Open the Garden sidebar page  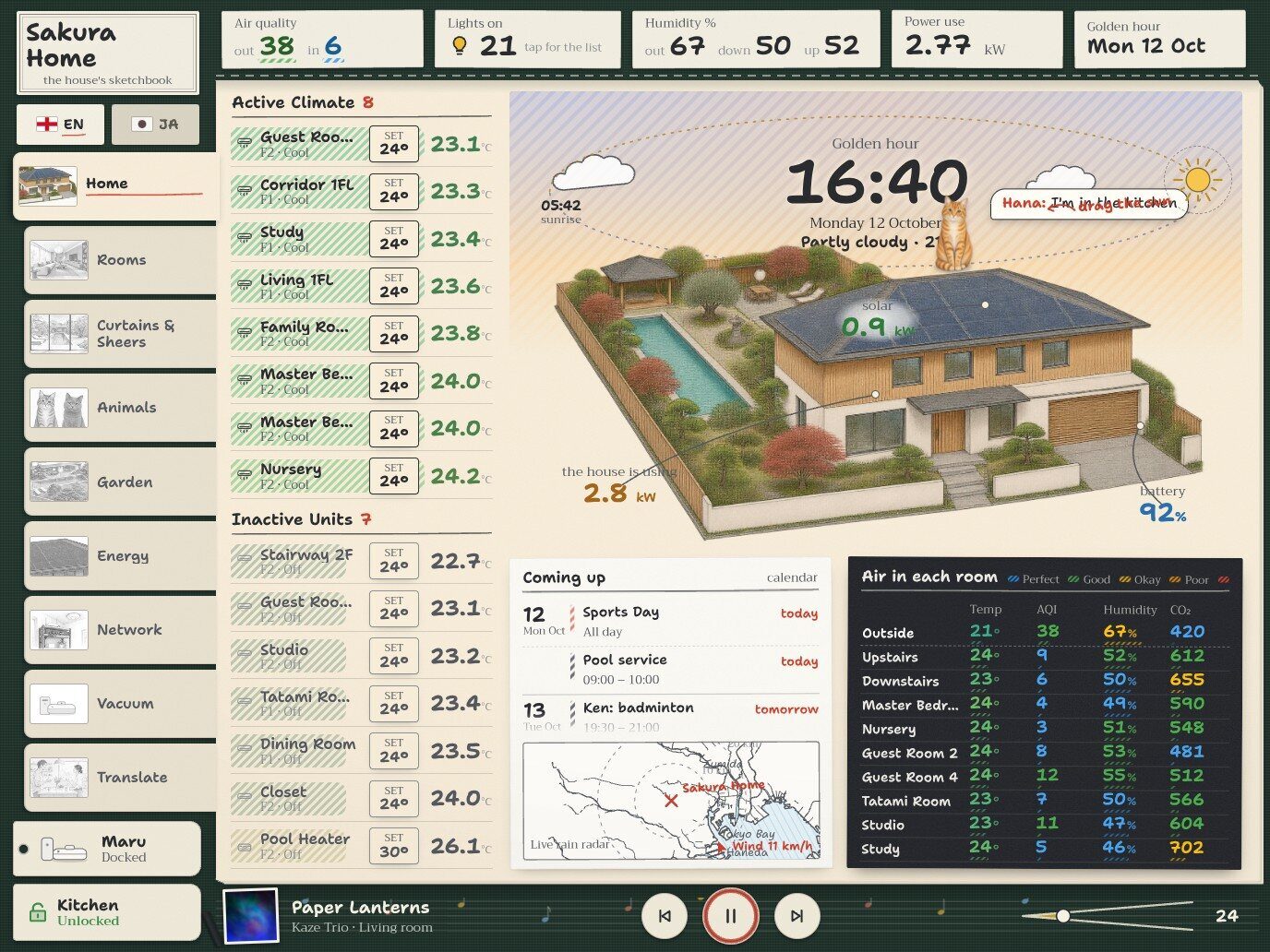pos(120,482)
